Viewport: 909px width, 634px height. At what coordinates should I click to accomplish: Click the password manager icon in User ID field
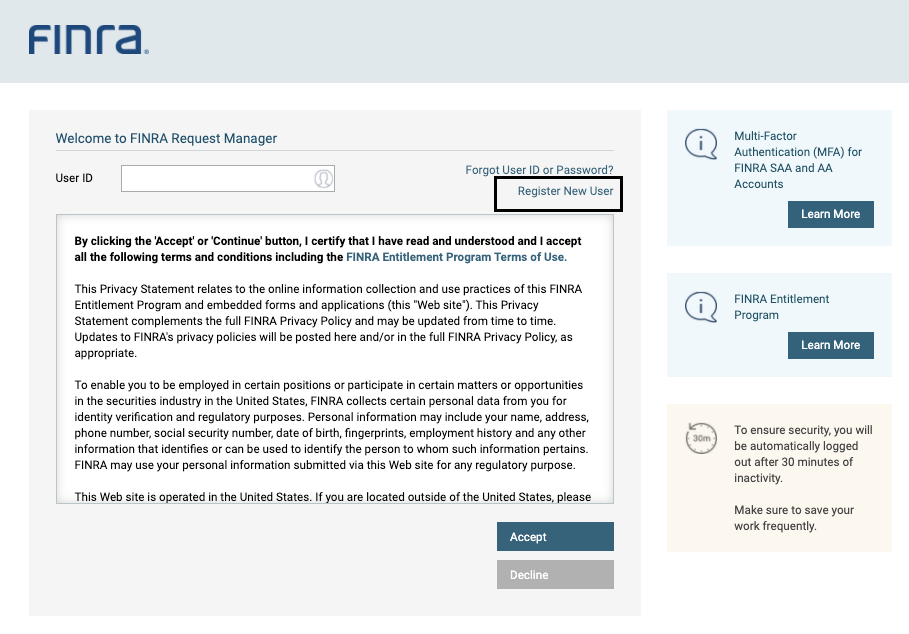pyautogui.click(x=323, y=179)
